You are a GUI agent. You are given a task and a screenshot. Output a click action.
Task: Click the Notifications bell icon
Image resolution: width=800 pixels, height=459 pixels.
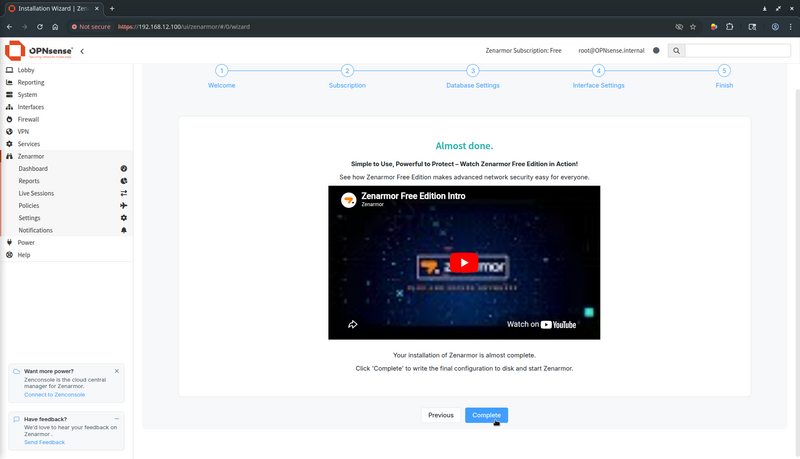click(123, 230)
